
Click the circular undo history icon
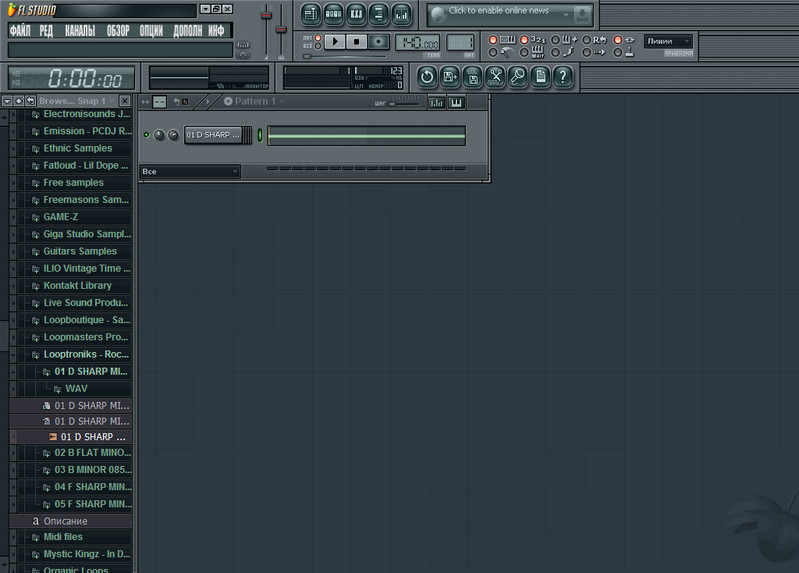427,76
